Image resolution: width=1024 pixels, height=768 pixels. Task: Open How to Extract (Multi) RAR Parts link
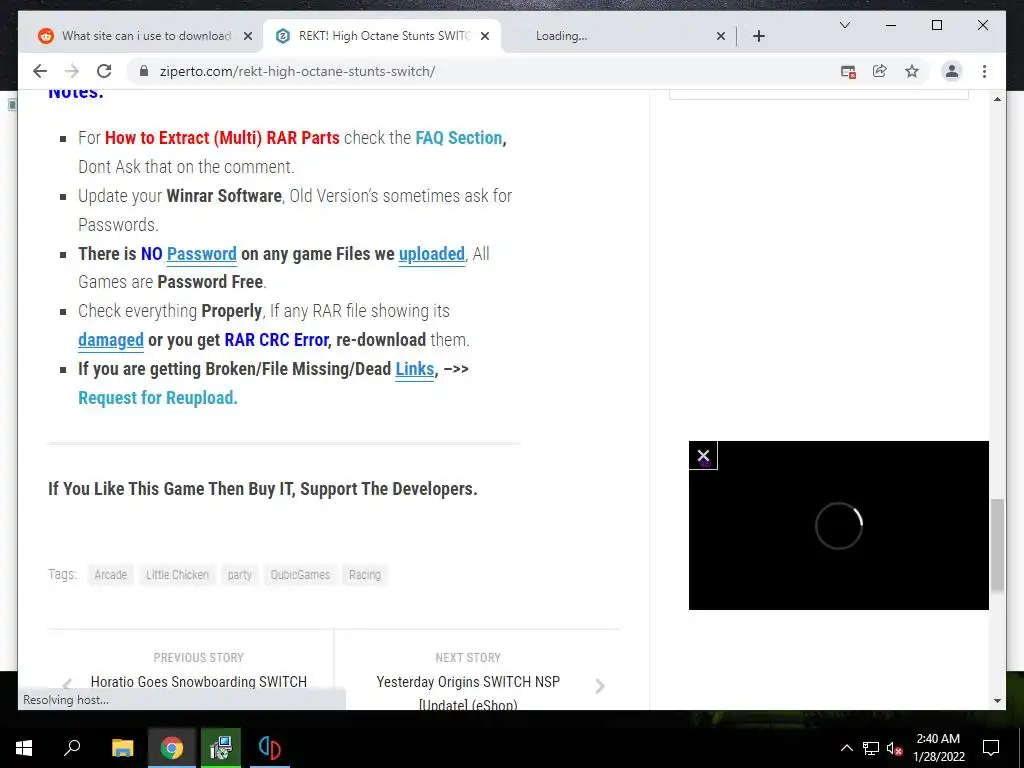(x=222, y=138)
